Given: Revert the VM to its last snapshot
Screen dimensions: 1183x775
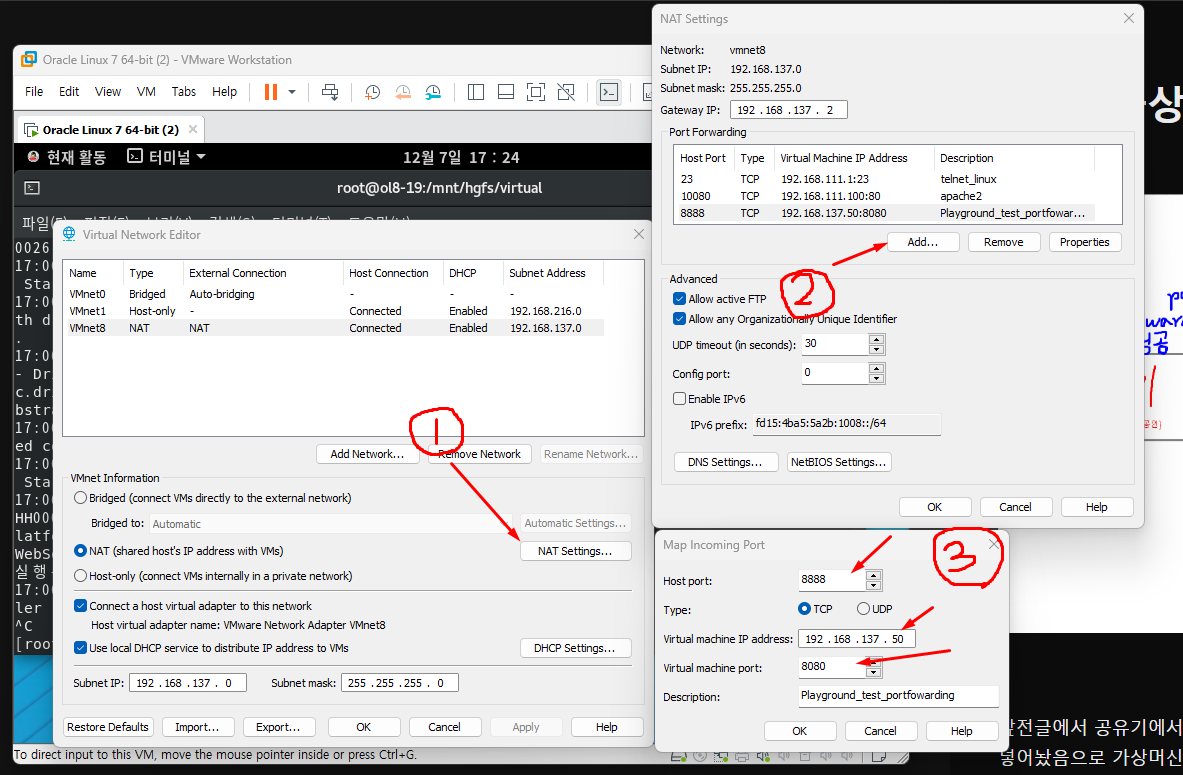Looking at the screenshot, I should (x=403, y=92).
